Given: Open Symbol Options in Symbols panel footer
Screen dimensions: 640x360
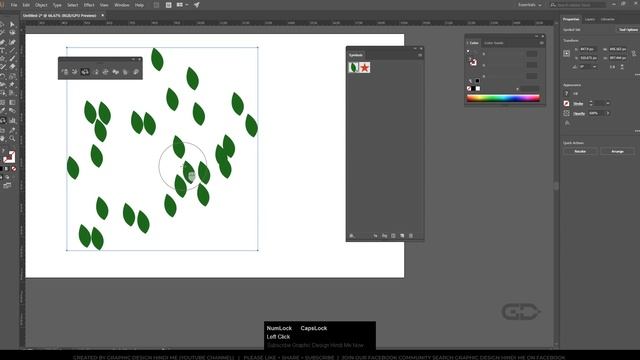Looking at the screenshot, I should coord(393,236).
